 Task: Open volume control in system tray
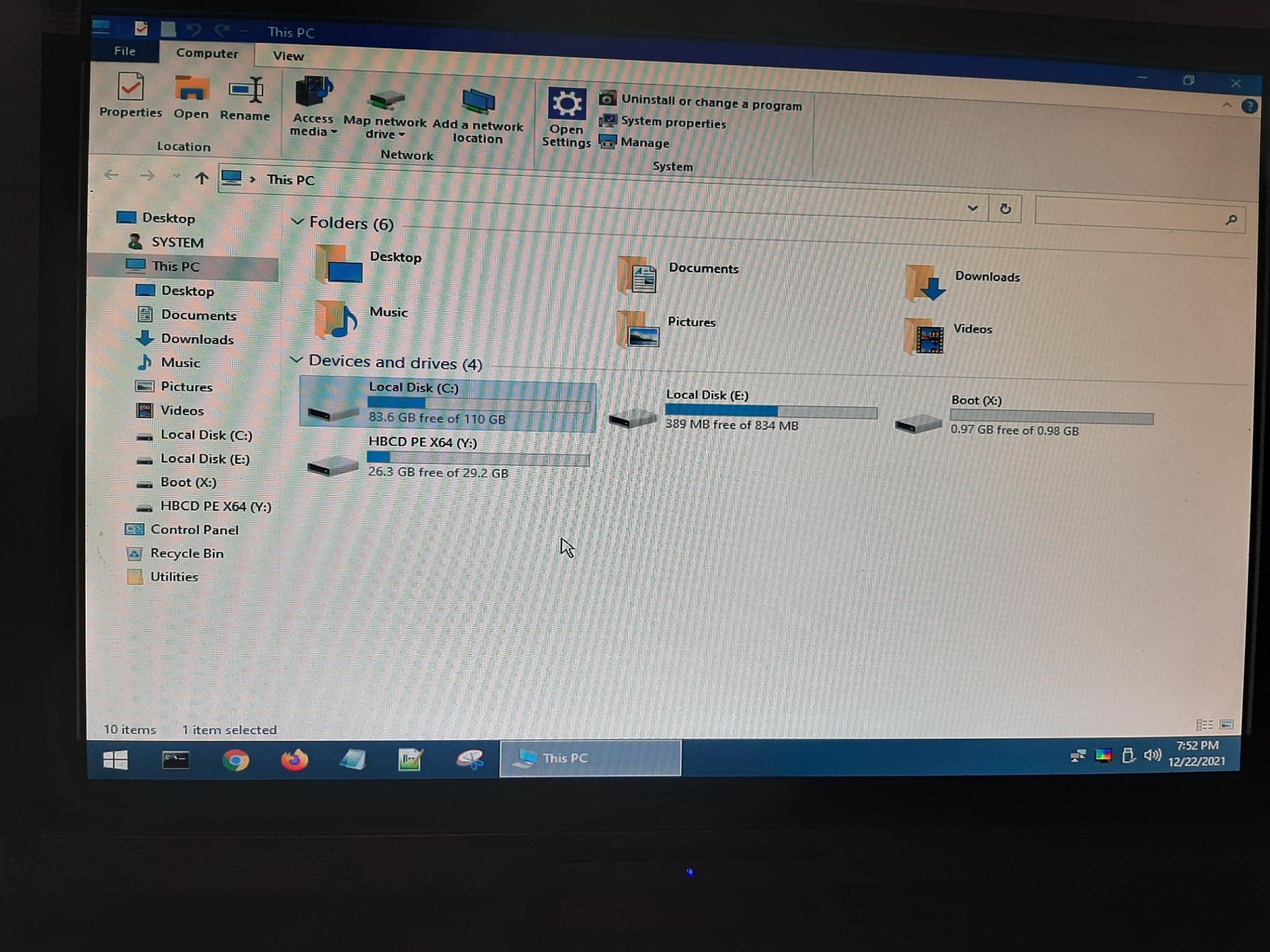pos(1152,756)
